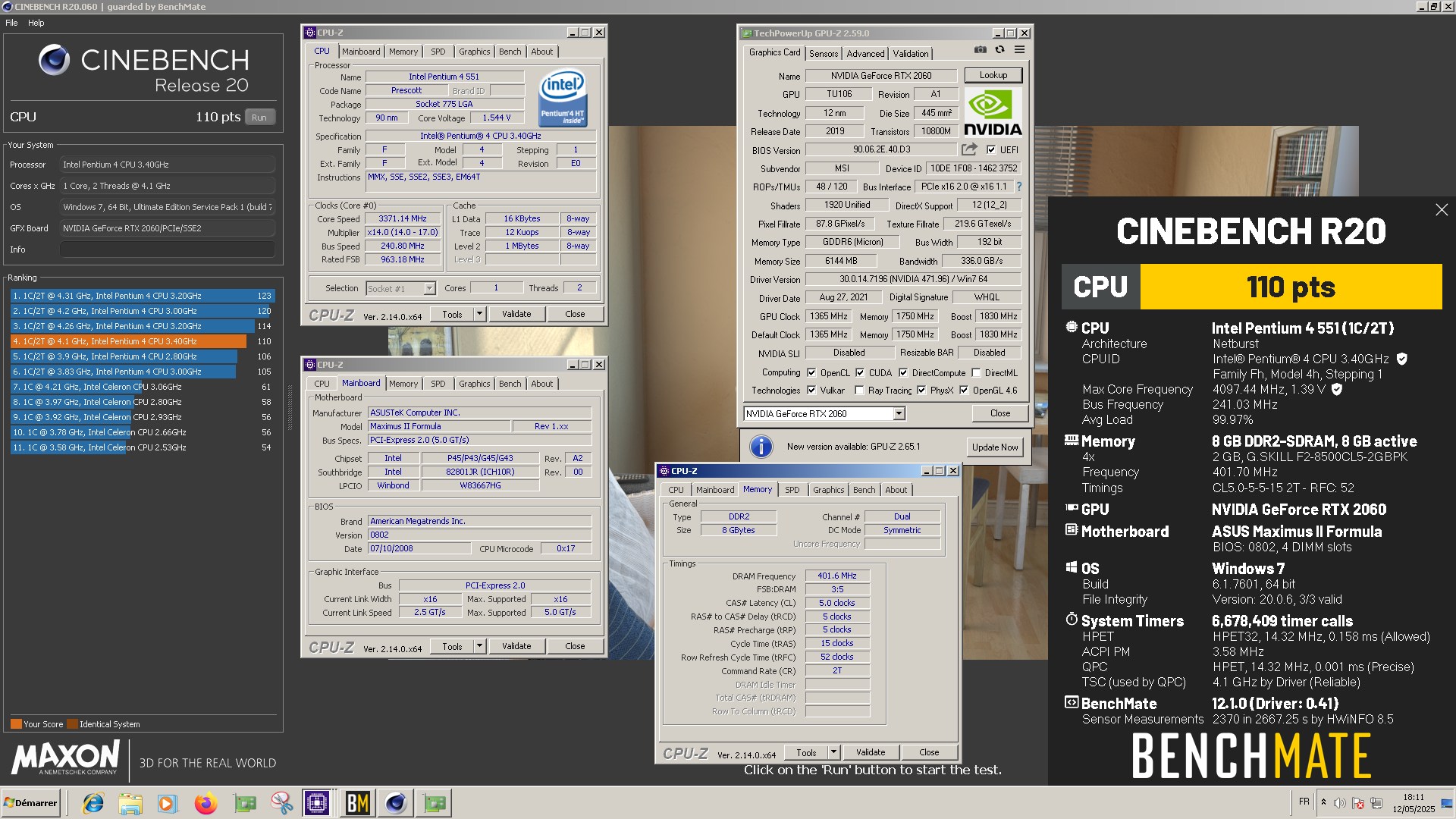Viewport: 1456px width, 819px height.
Task: Toggle the Vulkan checkbox
Action: point(811,391)
